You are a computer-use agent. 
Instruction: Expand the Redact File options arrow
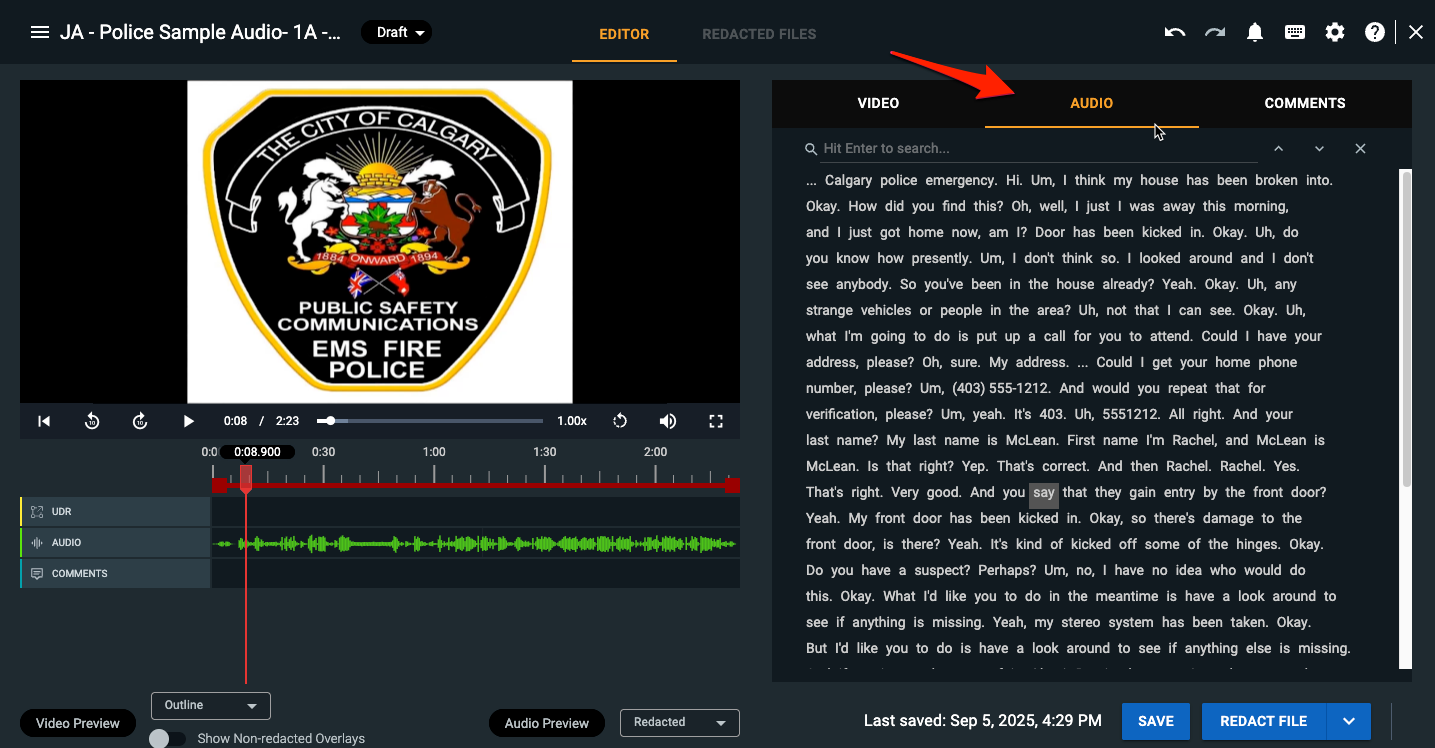coord(1349,721)
